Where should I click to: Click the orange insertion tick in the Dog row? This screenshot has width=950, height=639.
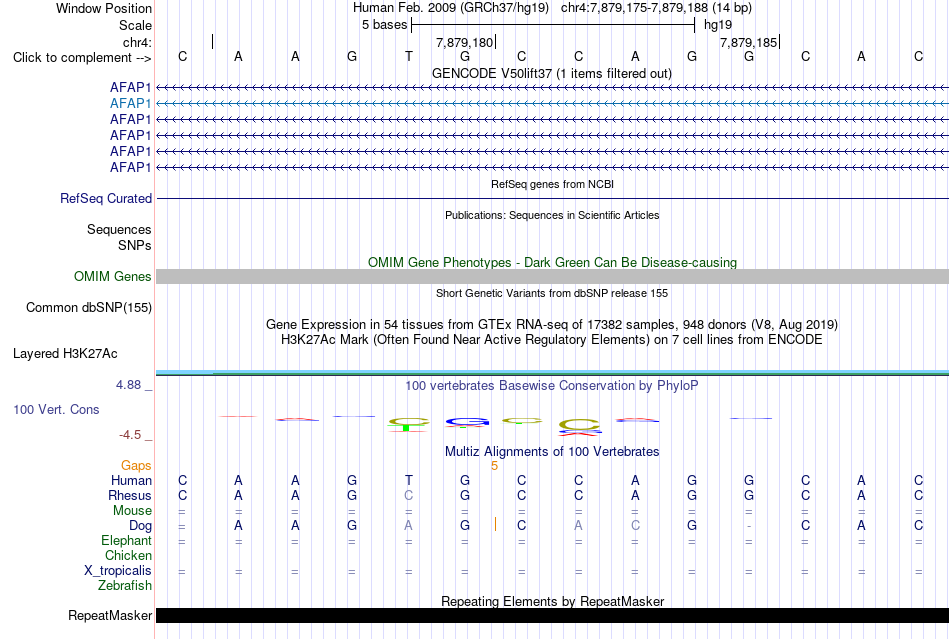pos(495,525)
